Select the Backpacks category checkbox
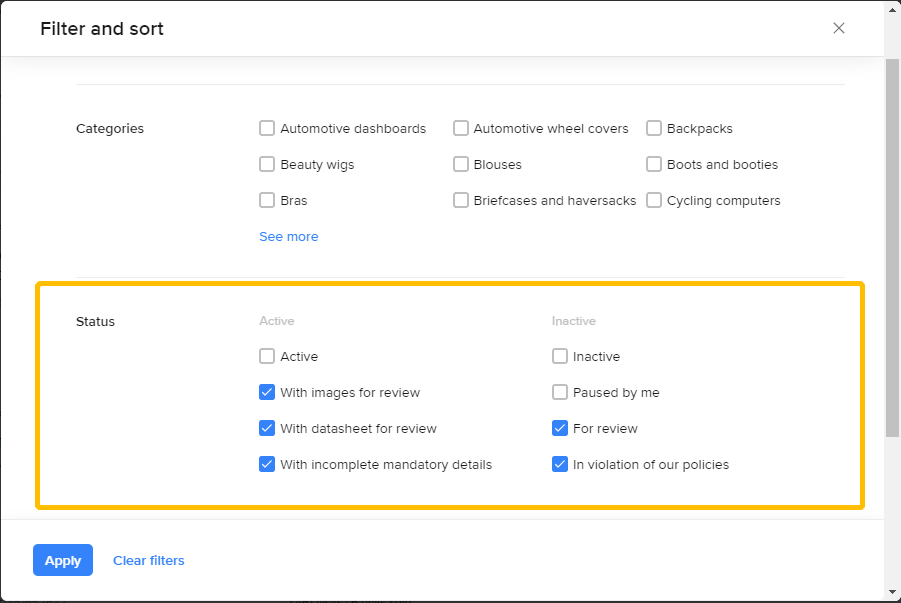 654,128
